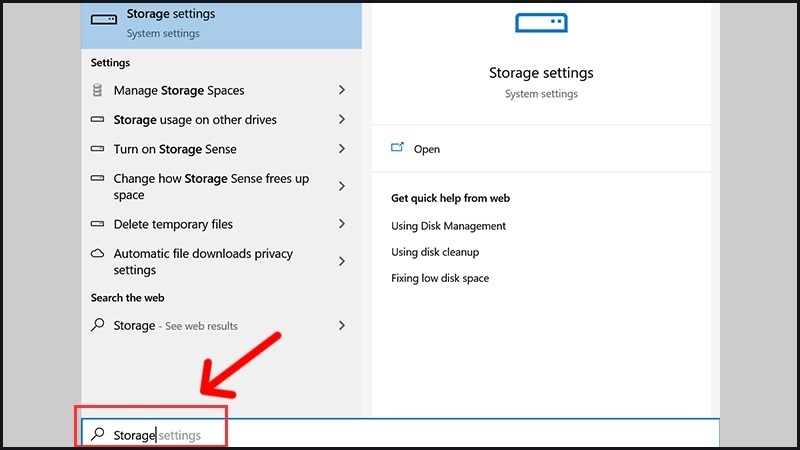Click the cloud icon for Automatic file downloads privacy
This screenshot has height=450, width=800.
click(x=97, y=254)
